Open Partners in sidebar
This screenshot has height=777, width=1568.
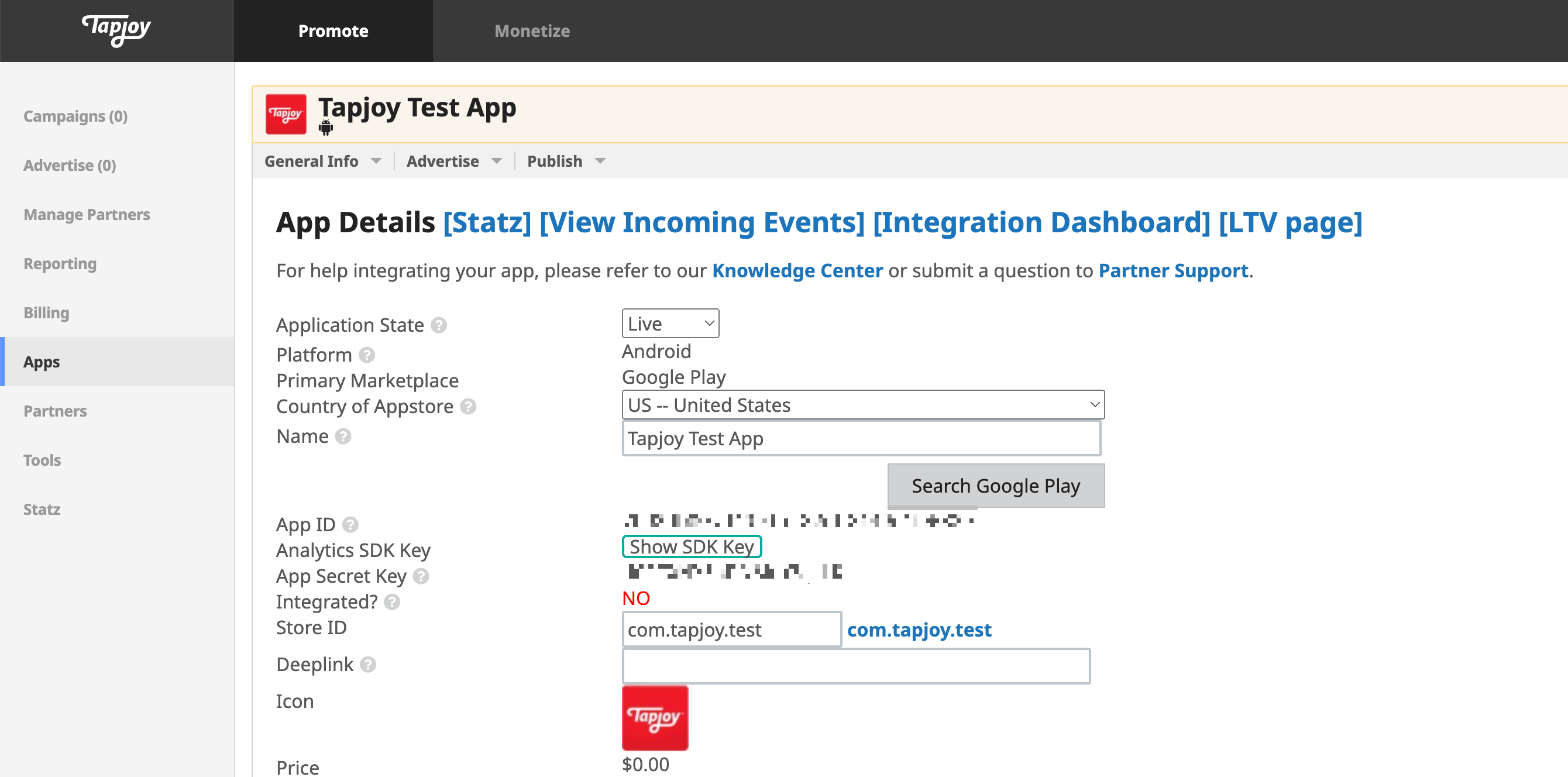pyautogui.click(x=55, y=411)
